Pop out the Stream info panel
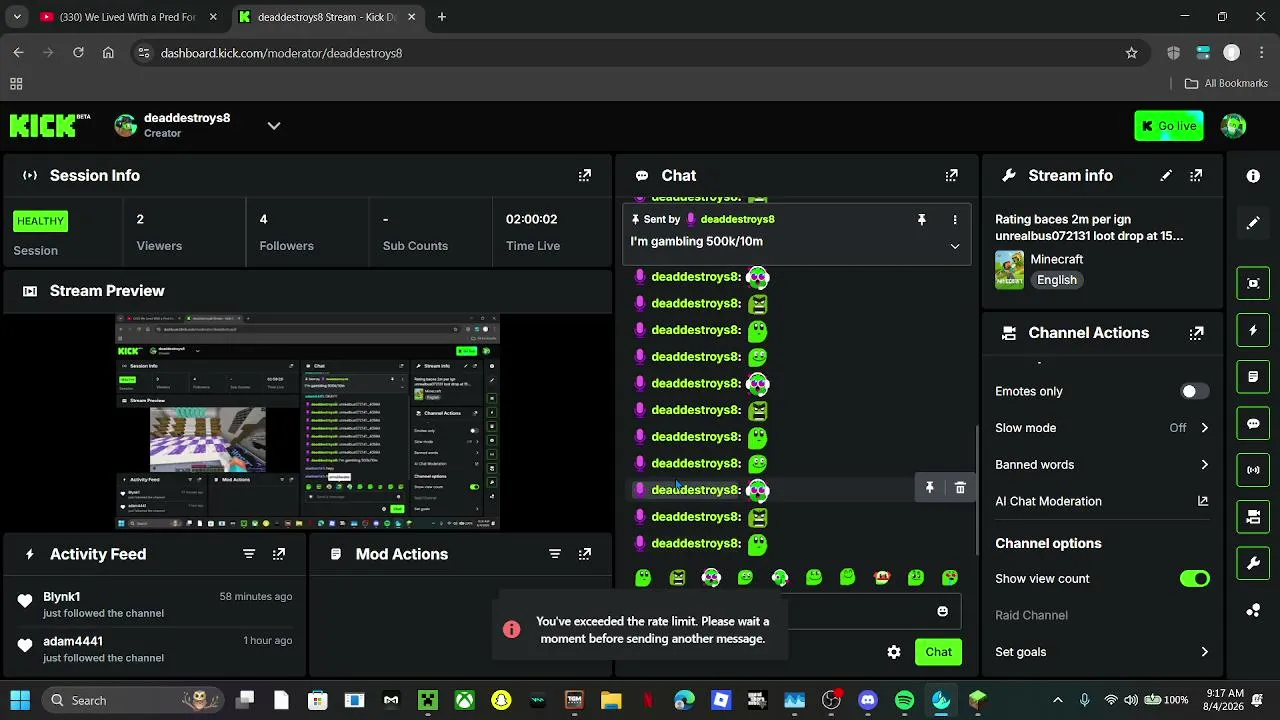Viewport: 1280px width, 720px height. pos(1196,175)
